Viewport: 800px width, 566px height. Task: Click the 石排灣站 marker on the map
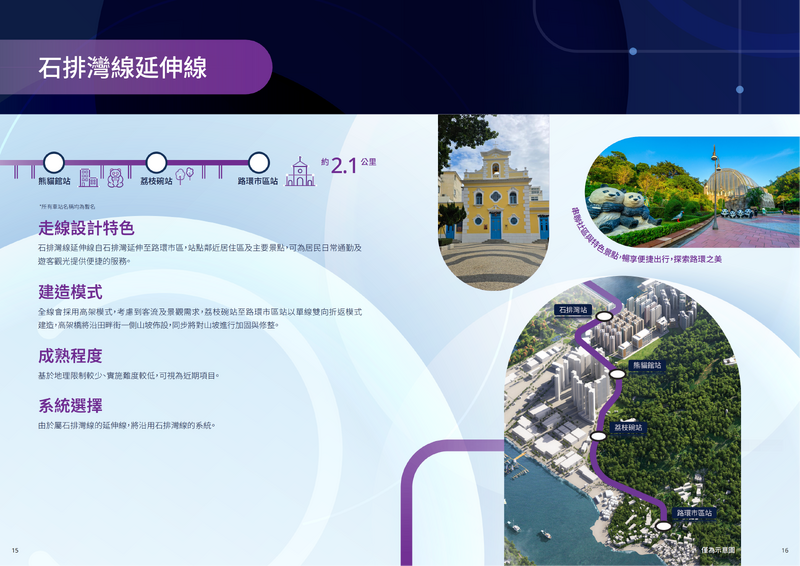[x=605, y=318]
